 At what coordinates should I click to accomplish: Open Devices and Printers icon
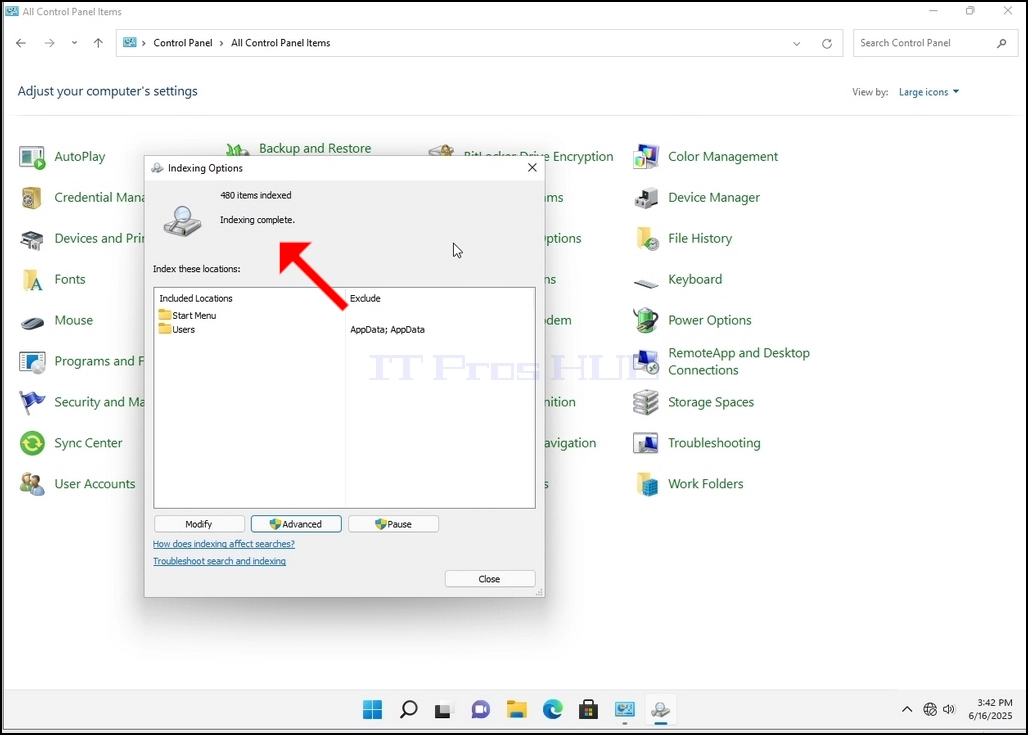31,239
